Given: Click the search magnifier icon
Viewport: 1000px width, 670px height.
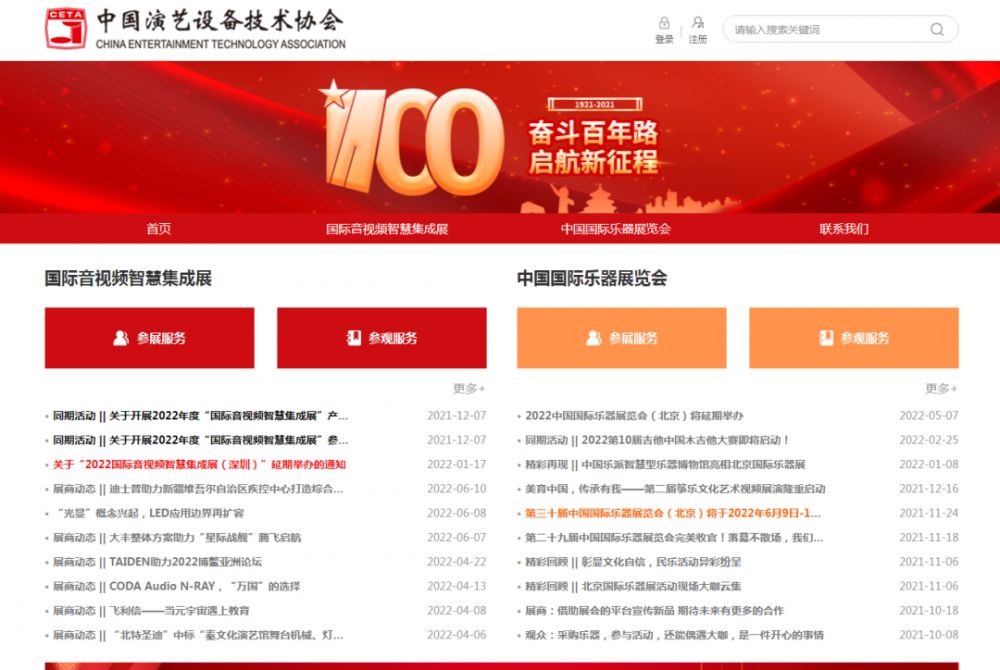Looking at the screenshot, I should [x=937, y=29].
